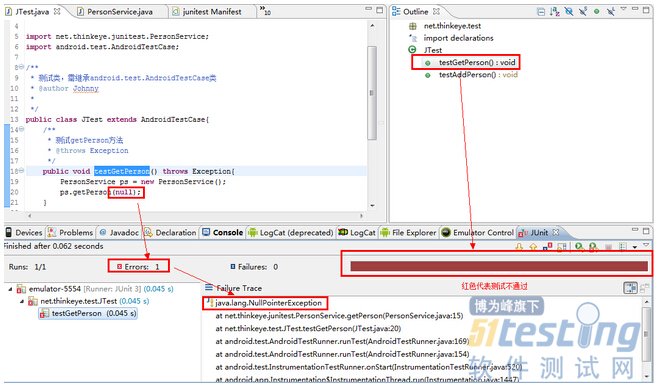The height and width of the screenshot is (386, 657).
Task: Toggle Hide Local Types in Outline
Action: (610, 12)
